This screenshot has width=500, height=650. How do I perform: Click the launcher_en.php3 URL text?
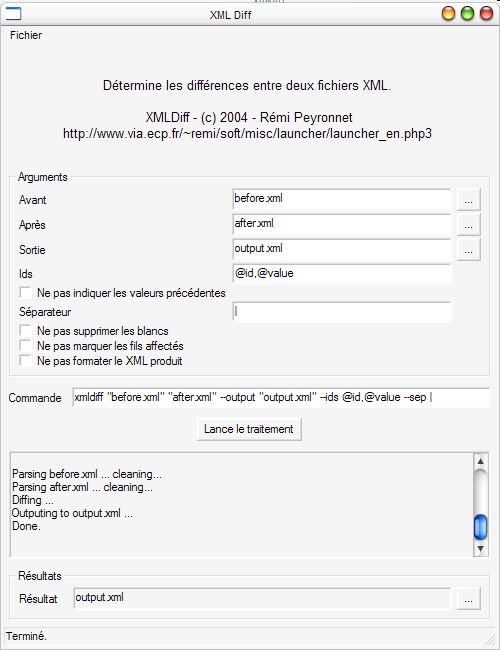248,134
